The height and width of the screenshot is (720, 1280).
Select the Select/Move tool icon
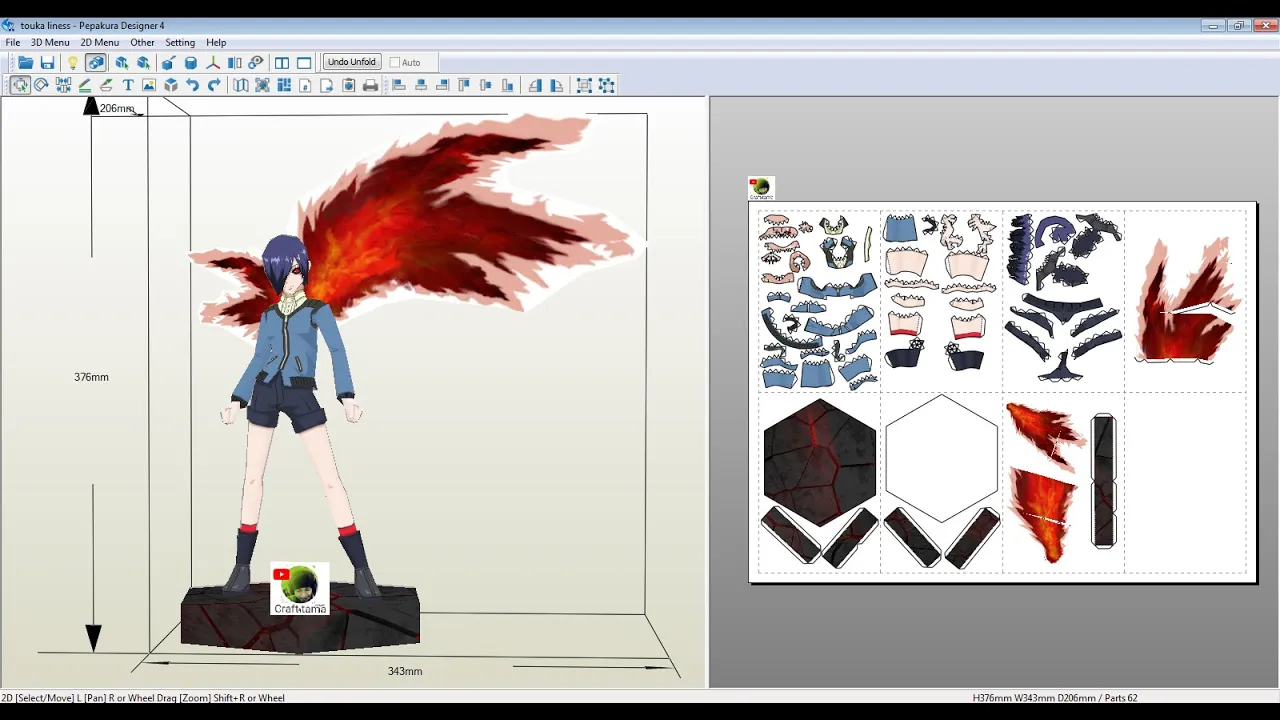pyautogui.click(x=20, y=85)
